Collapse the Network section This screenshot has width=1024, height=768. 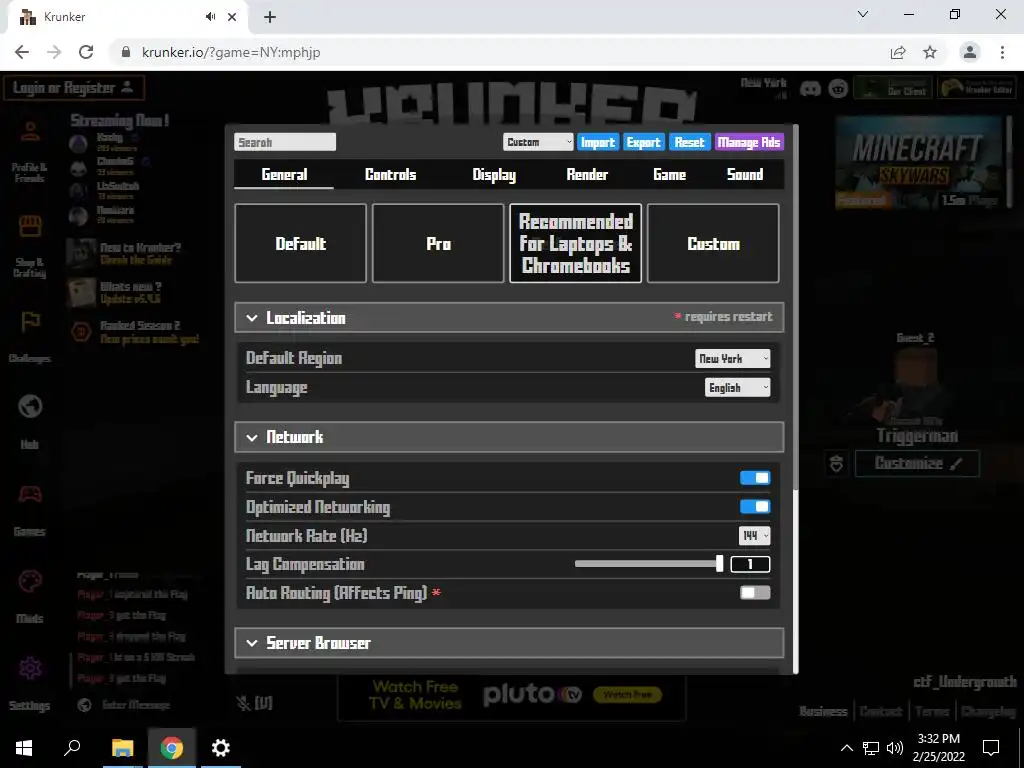pos(509,437)
